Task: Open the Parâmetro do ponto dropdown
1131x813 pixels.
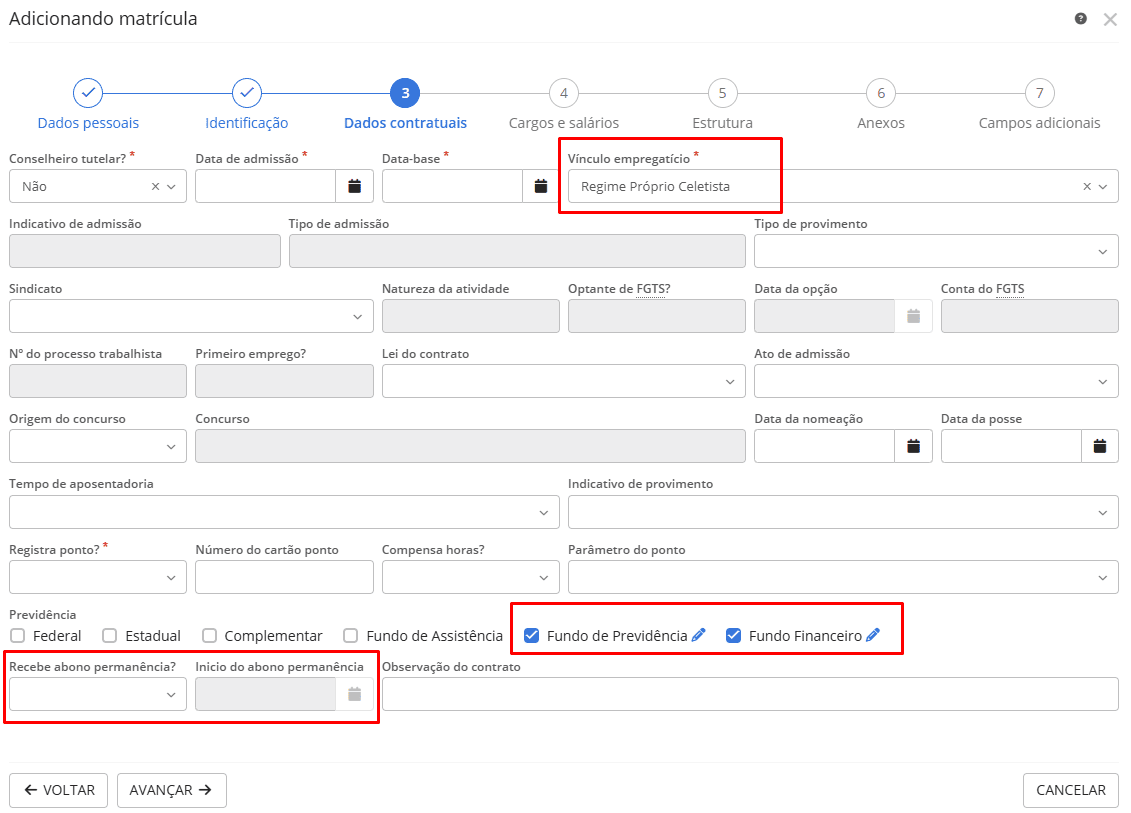Action: click(843, 577)
